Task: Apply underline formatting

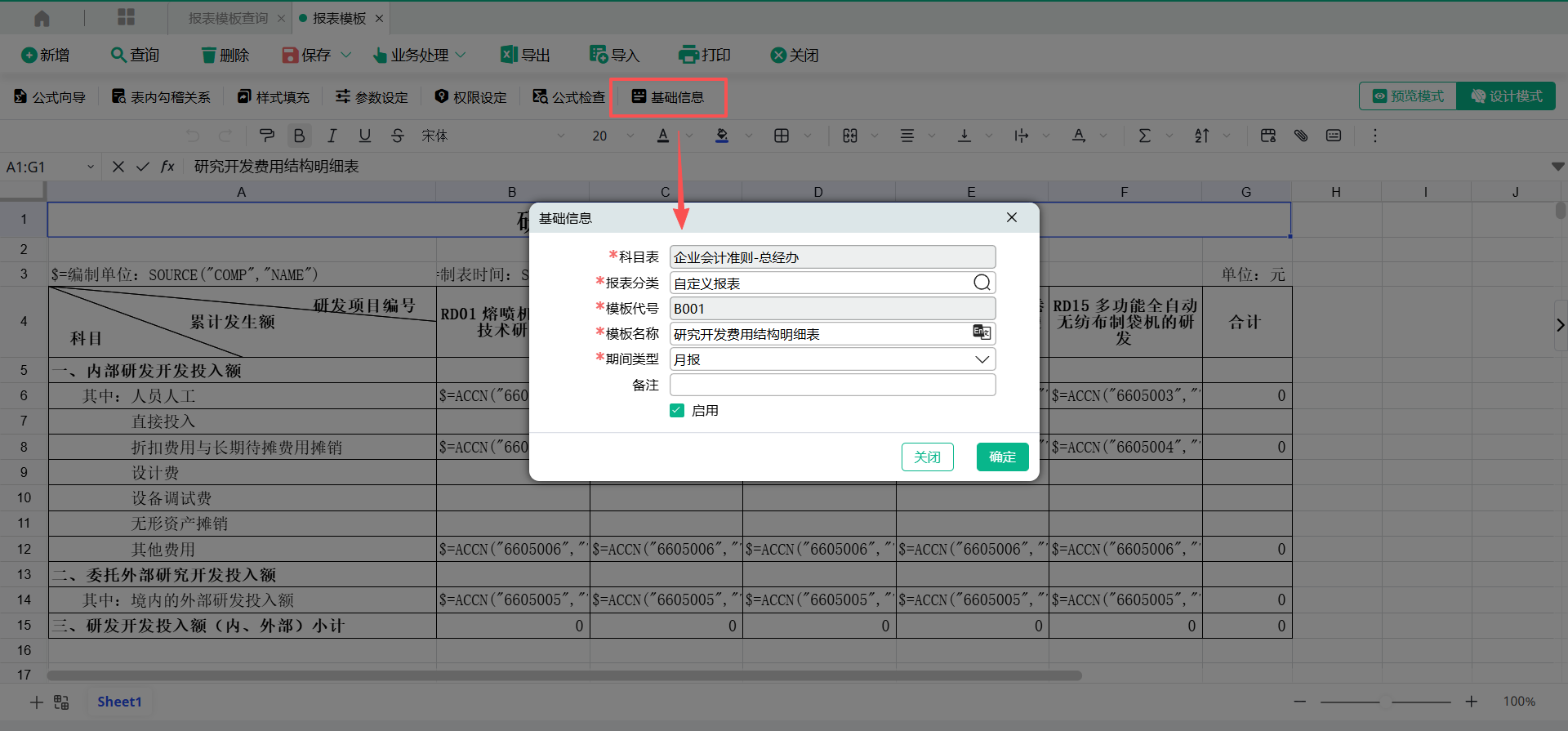Action: (364, 136)
